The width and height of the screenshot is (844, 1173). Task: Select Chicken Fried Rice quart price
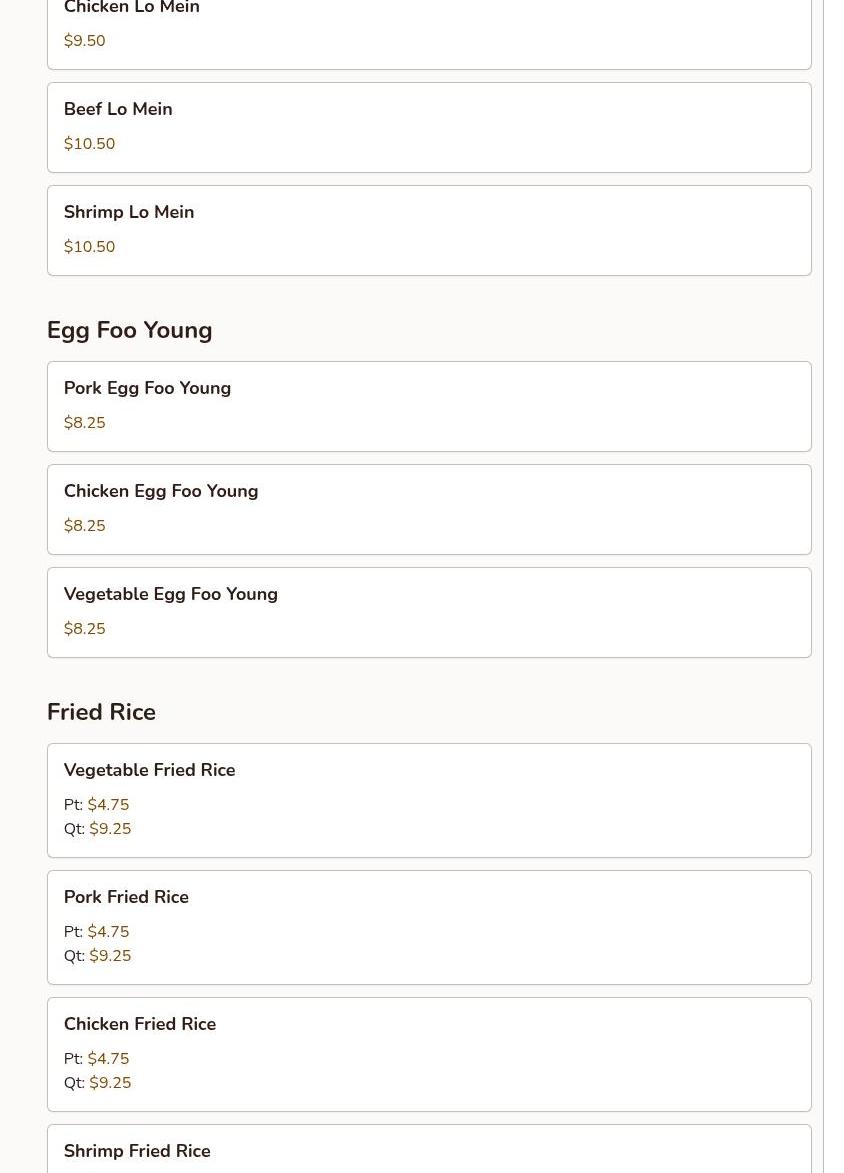(x=110, y=1083)
